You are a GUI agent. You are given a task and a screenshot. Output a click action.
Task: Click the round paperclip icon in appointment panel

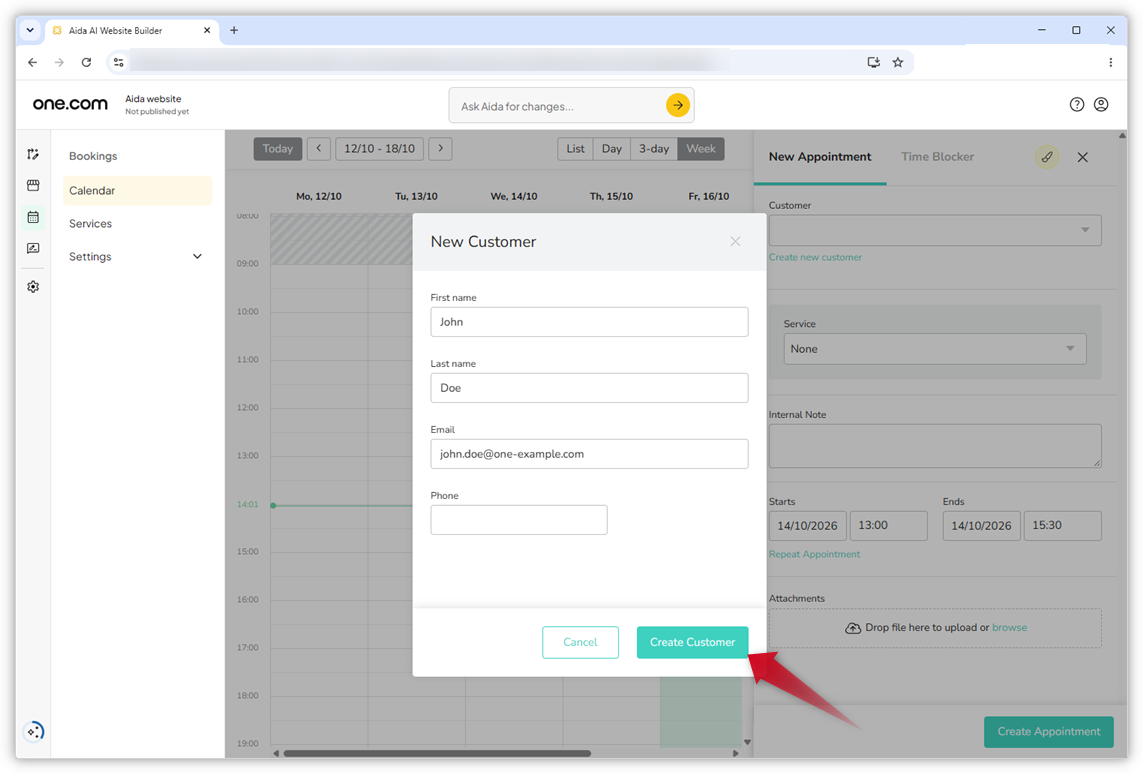[x=1047, y=157]
